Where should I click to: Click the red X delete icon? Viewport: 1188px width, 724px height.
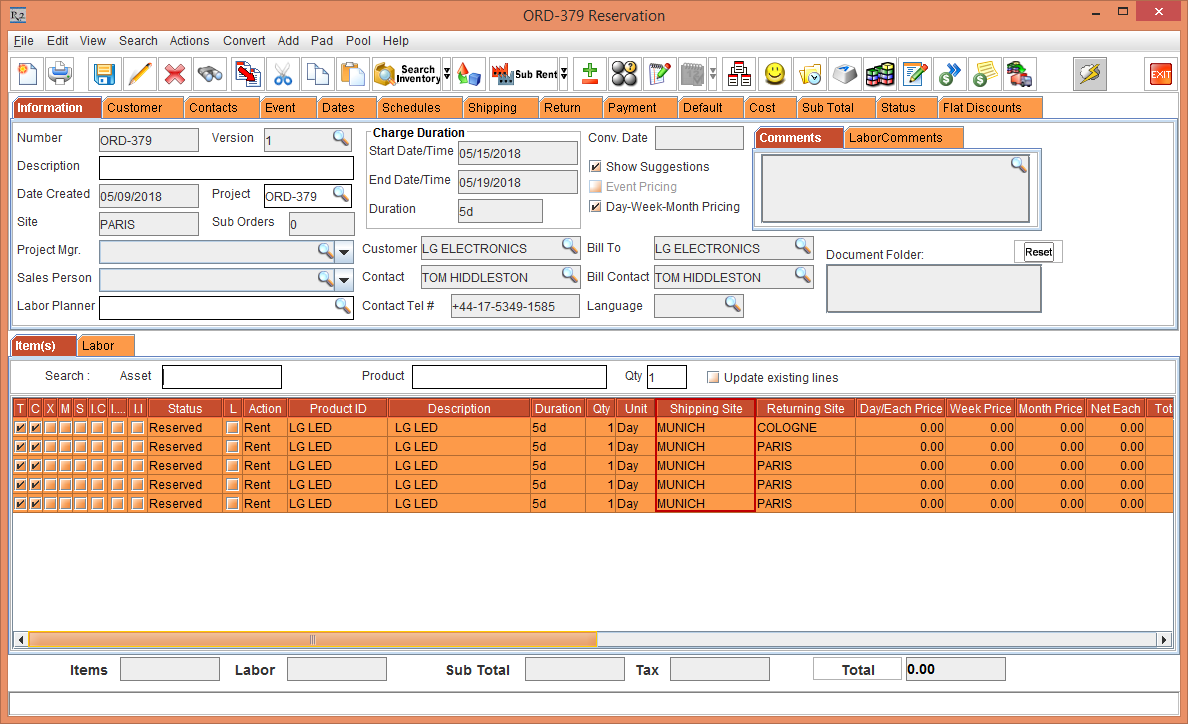click(x=175, y=74)
